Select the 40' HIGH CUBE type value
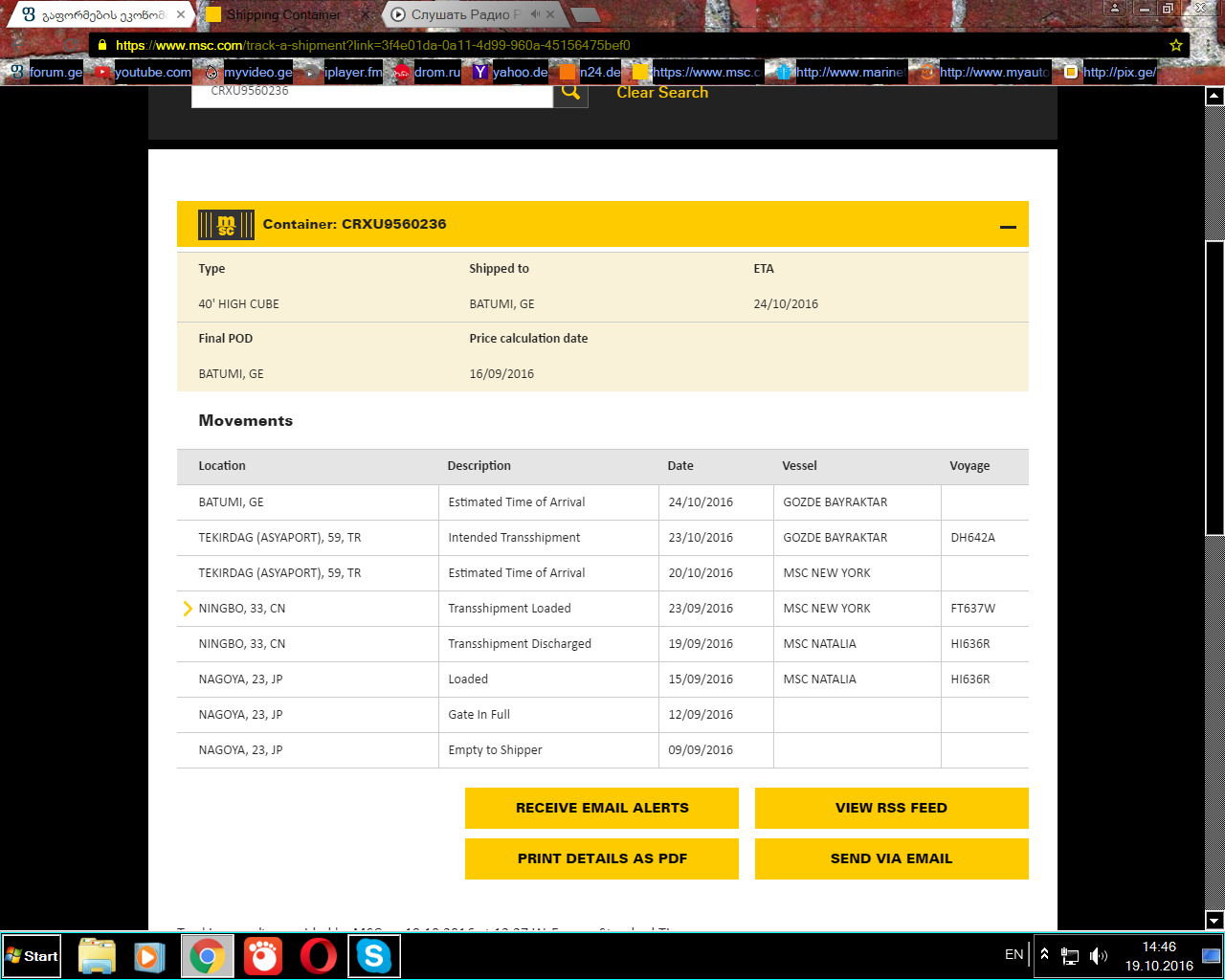The image size is (1225, 980). [x=238, y=304]
